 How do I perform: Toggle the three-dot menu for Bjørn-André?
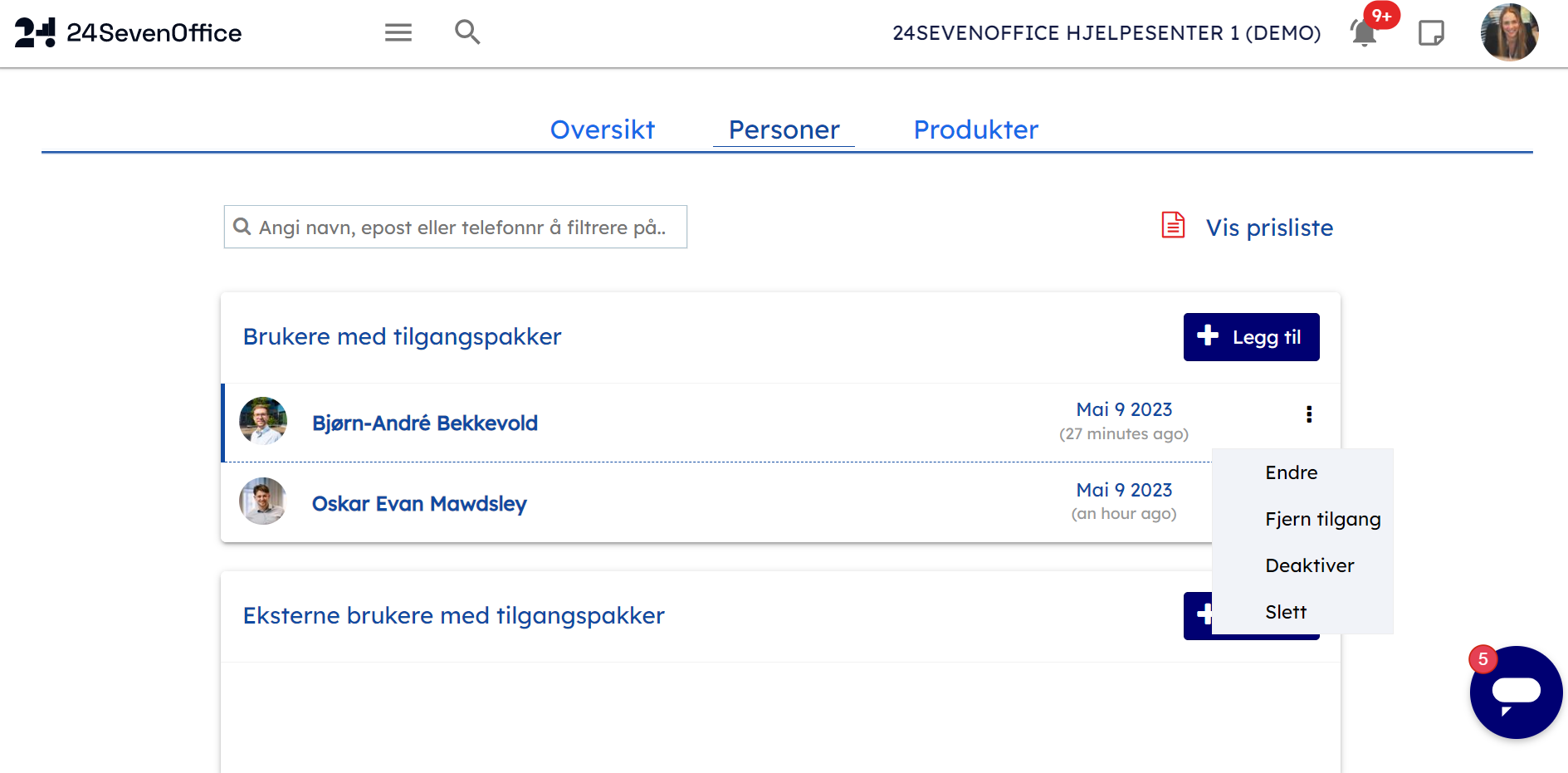tap(1309, 414)
